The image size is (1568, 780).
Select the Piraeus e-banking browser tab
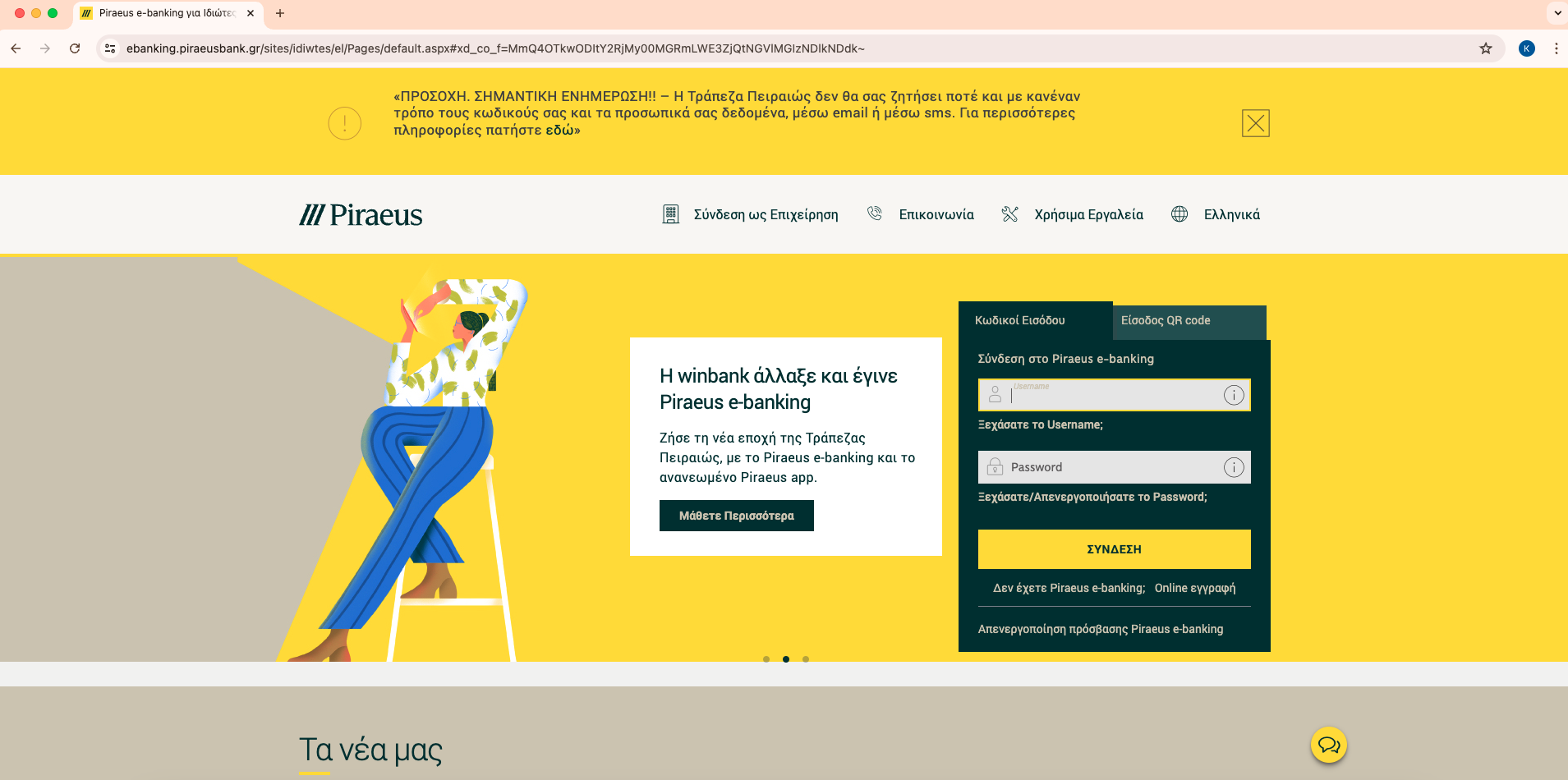pyautogui.click(x=168, y=13)
